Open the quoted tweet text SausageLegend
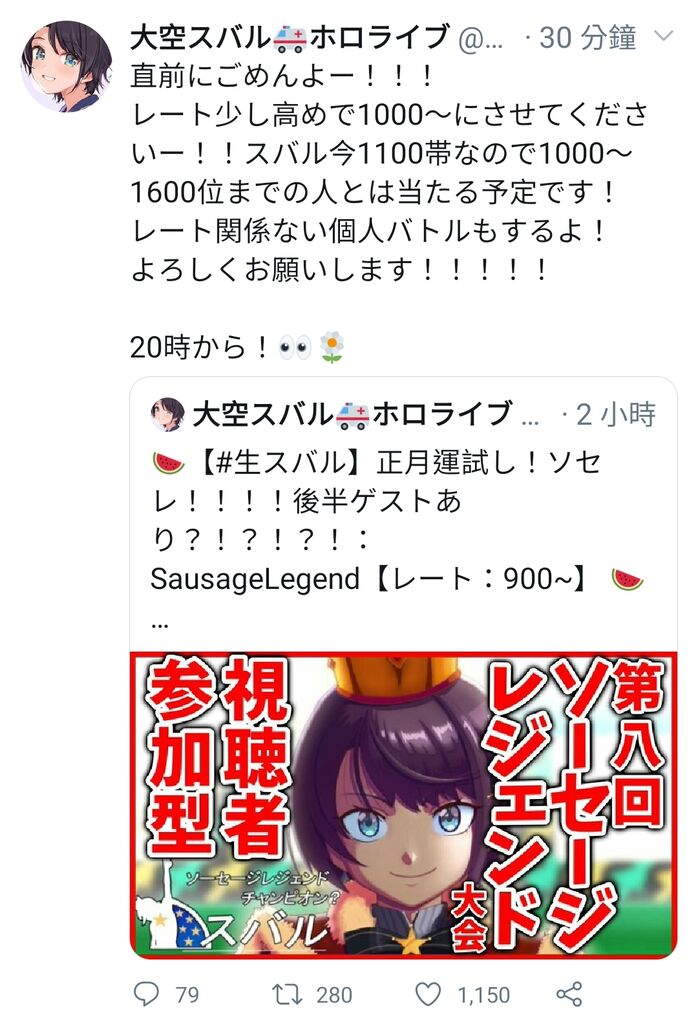This screenshot has height=1024, width=698. tap(255, 579)
